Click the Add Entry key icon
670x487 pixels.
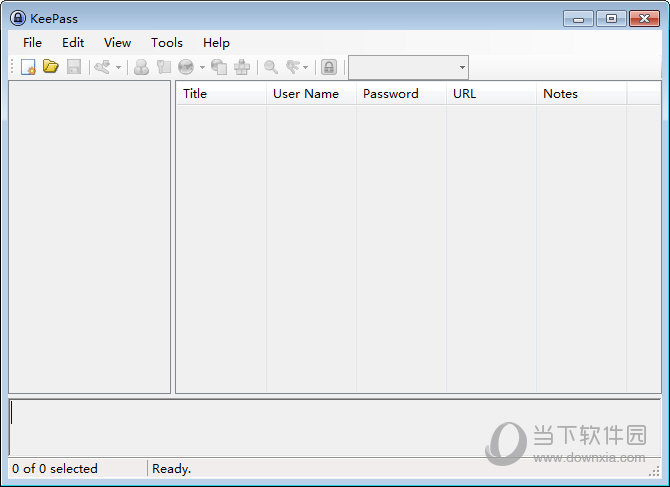(x=103, y=67)
